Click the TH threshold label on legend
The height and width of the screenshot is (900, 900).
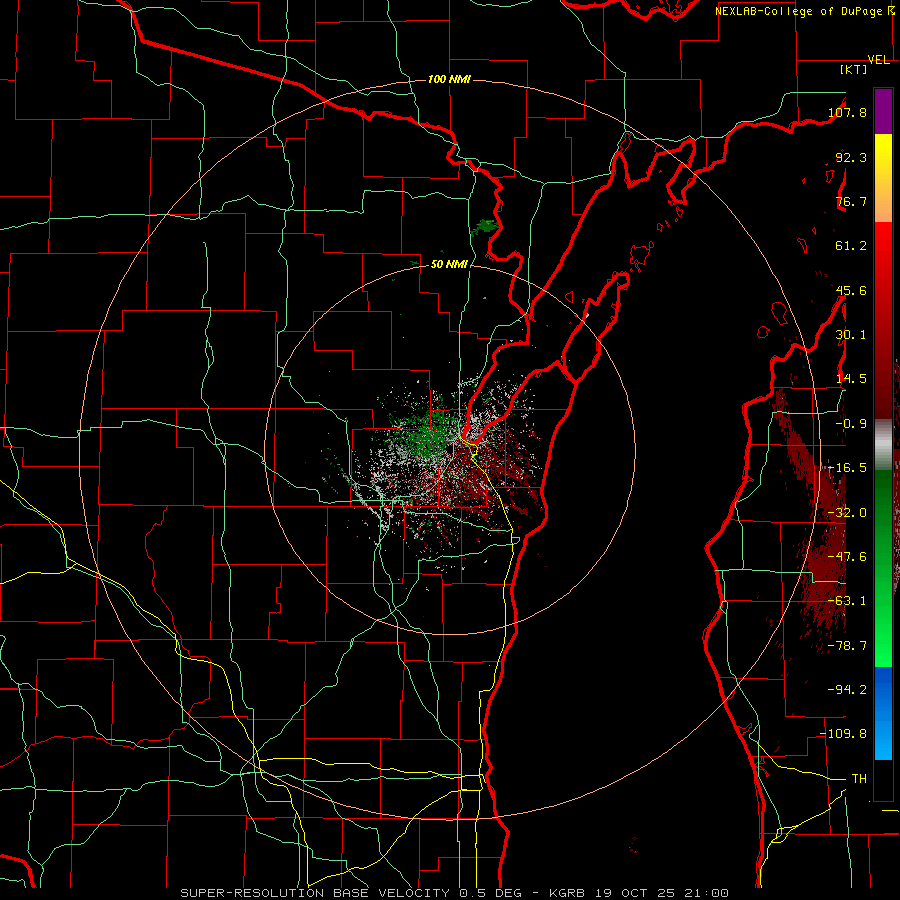click(859, 779)
